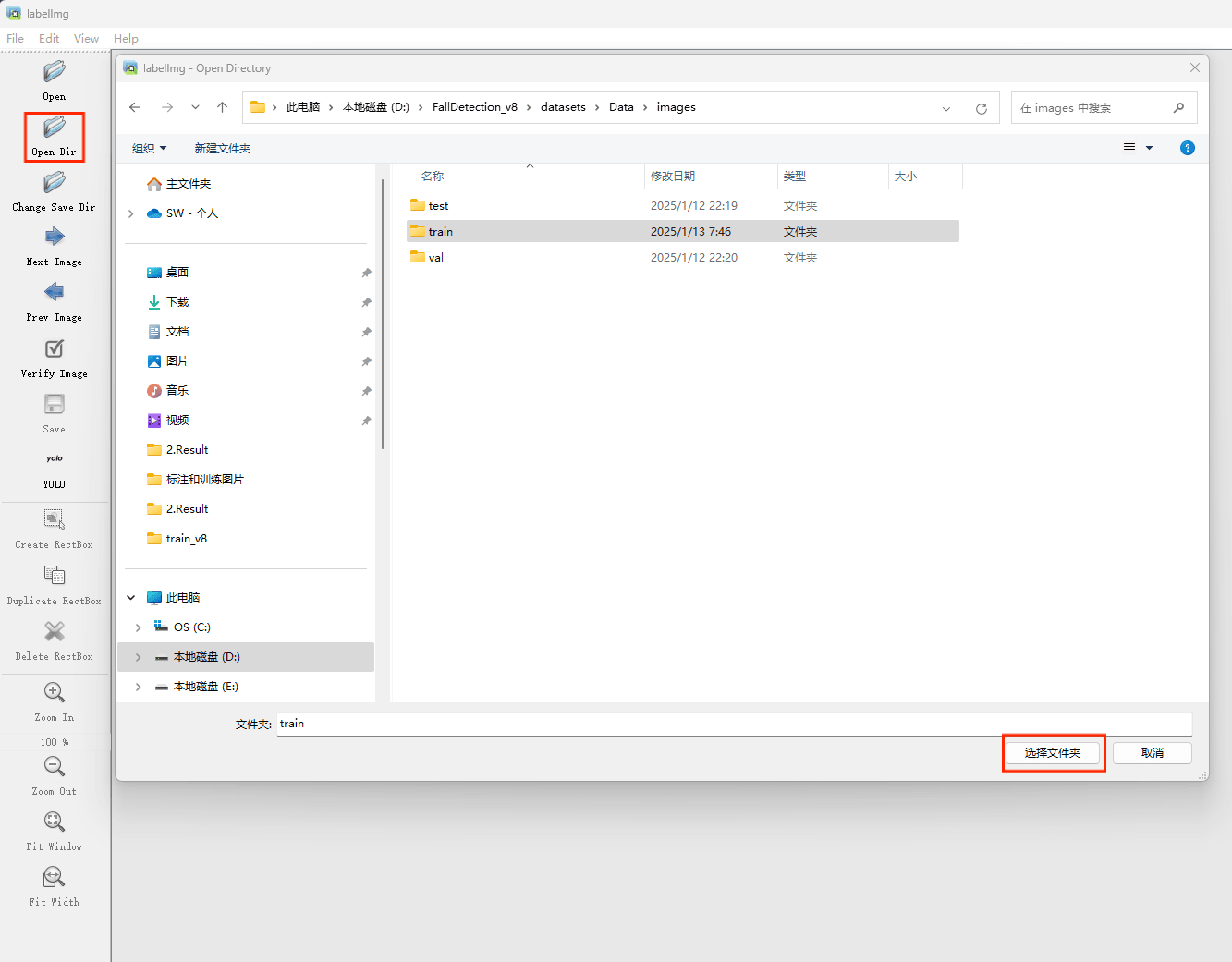
Task: Expand the 本地磁盘 (E:) drive node
Action: tap(139, 687)
